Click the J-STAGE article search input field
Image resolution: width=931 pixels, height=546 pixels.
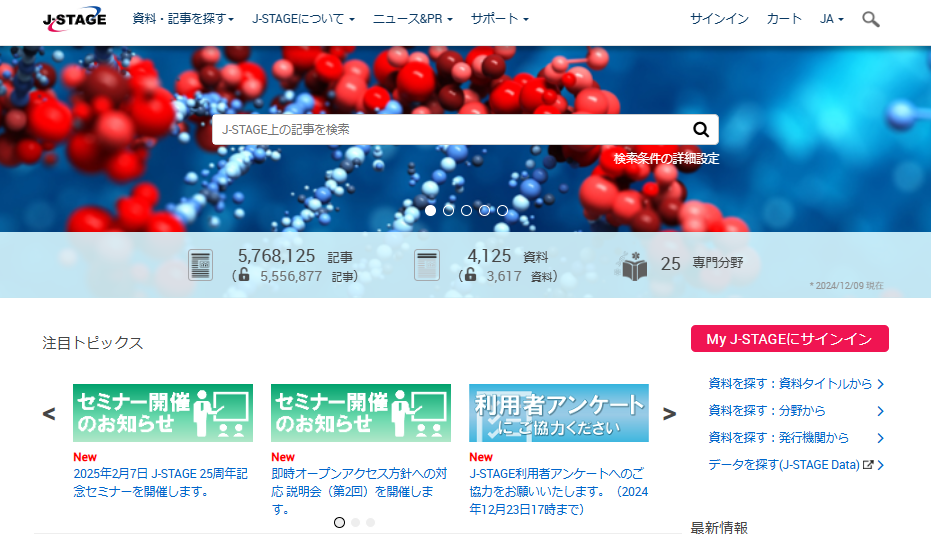tap(450, 129)
